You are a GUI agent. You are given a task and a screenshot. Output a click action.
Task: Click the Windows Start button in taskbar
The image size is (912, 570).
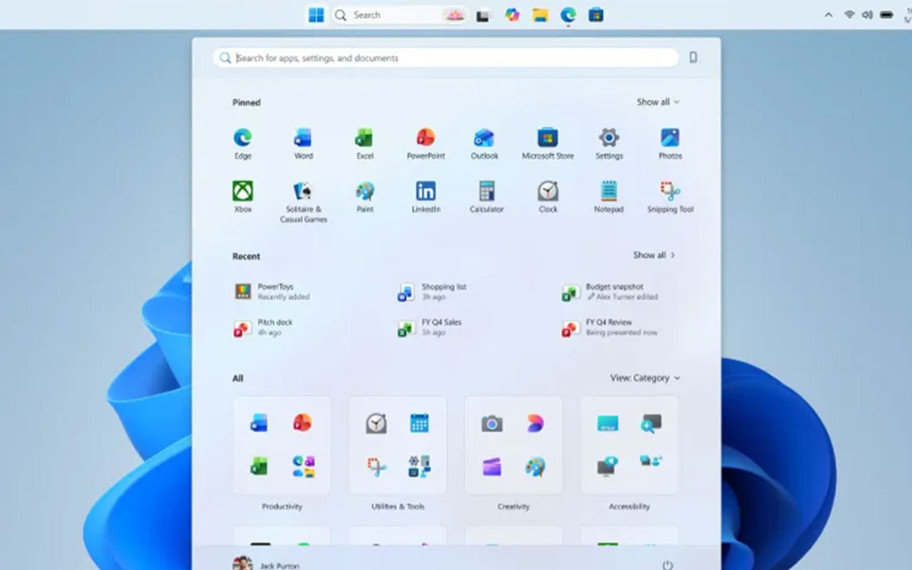[316, 15]
